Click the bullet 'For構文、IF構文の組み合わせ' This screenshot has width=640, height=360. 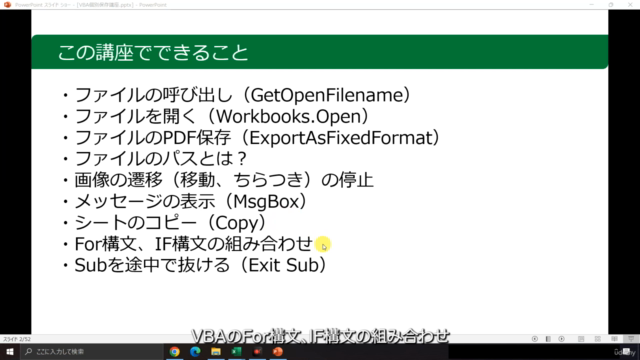click(187, 244)
